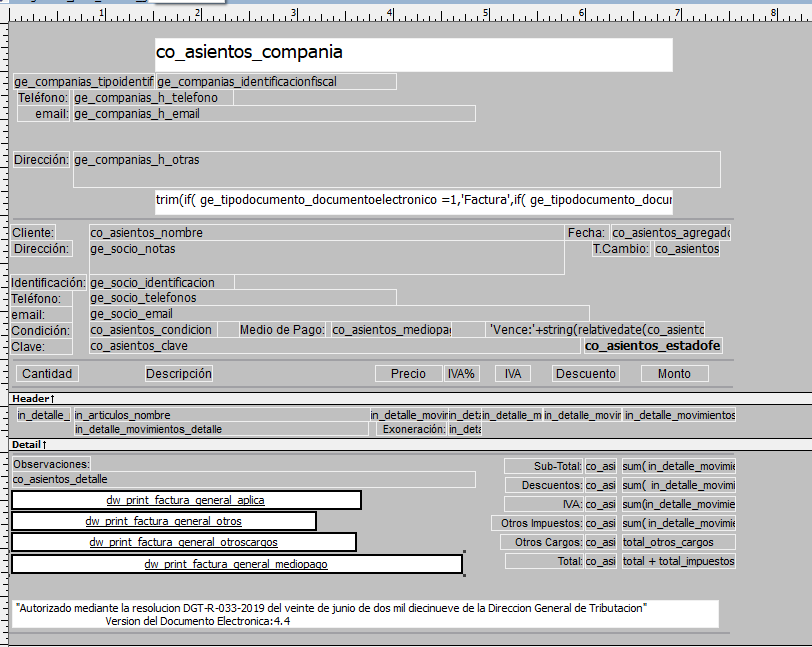Click the in_detalle_movimientos_detalle field
Viewport: 812px width, 647px height.
click(221, 429)
